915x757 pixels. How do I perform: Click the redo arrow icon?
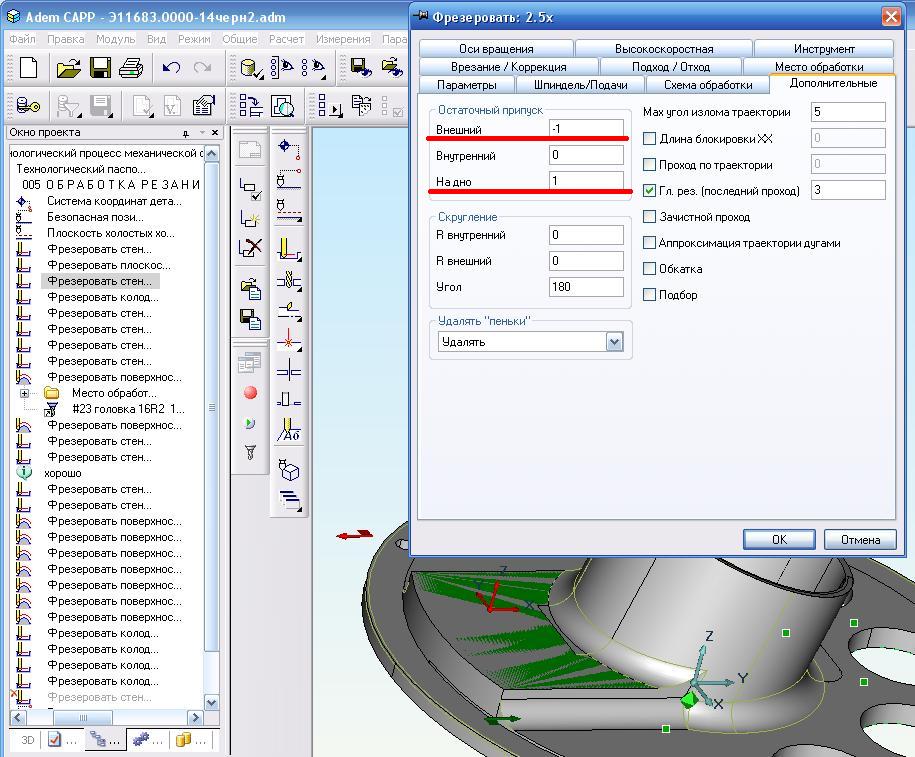click(202, 68)
